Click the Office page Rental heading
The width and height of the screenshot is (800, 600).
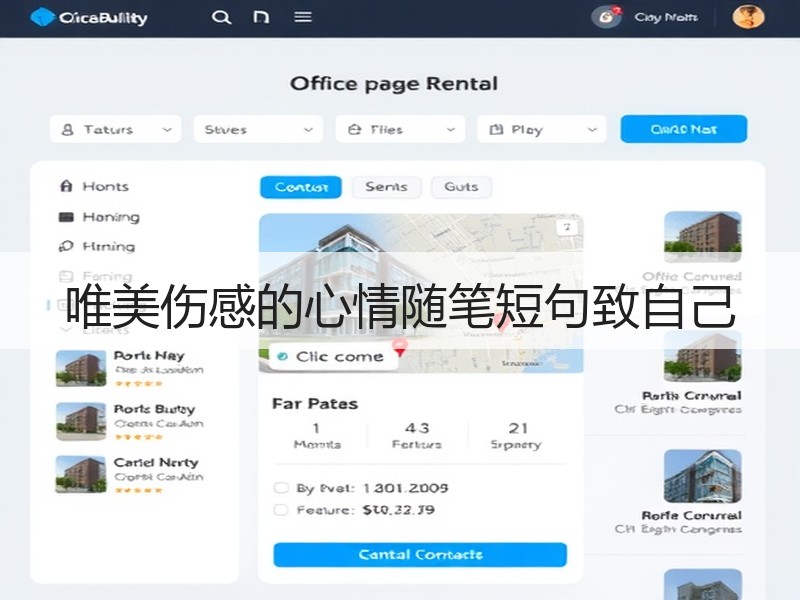[x=394, y=84]
